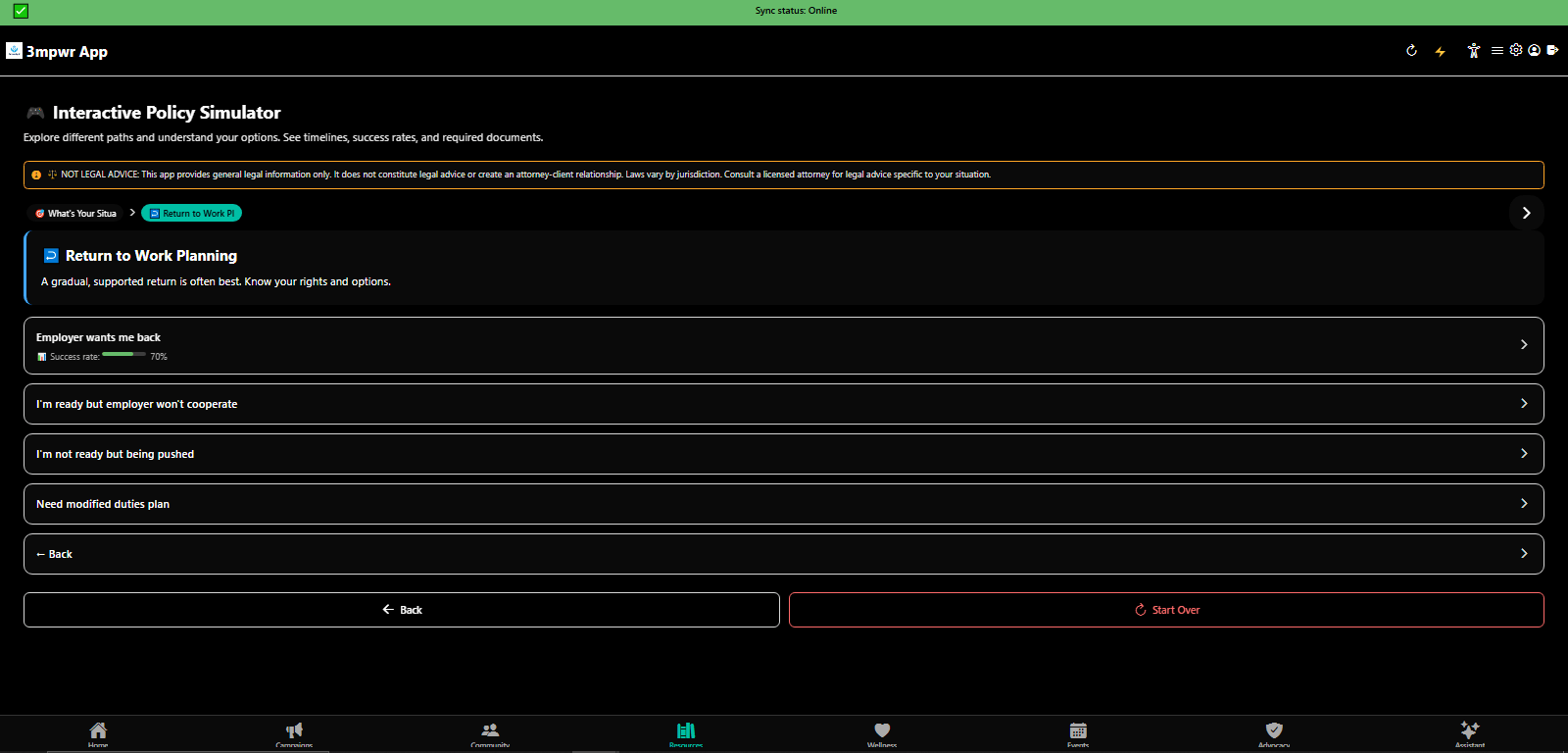Viewport: 1568px width, 753px height.
Task: Open the user profile icon
Action: pos(1535,50)
